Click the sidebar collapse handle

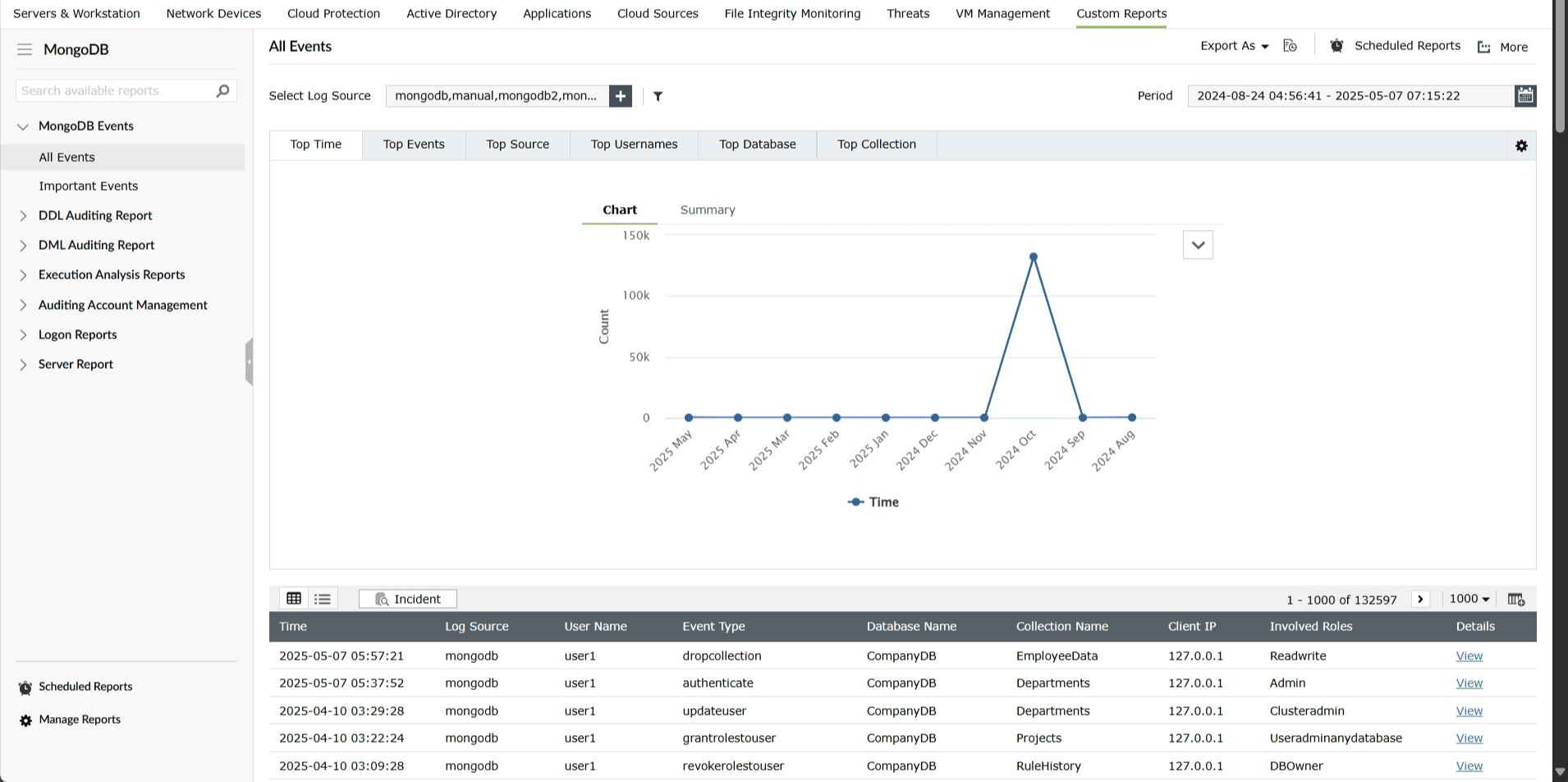(x=249, y=361)
